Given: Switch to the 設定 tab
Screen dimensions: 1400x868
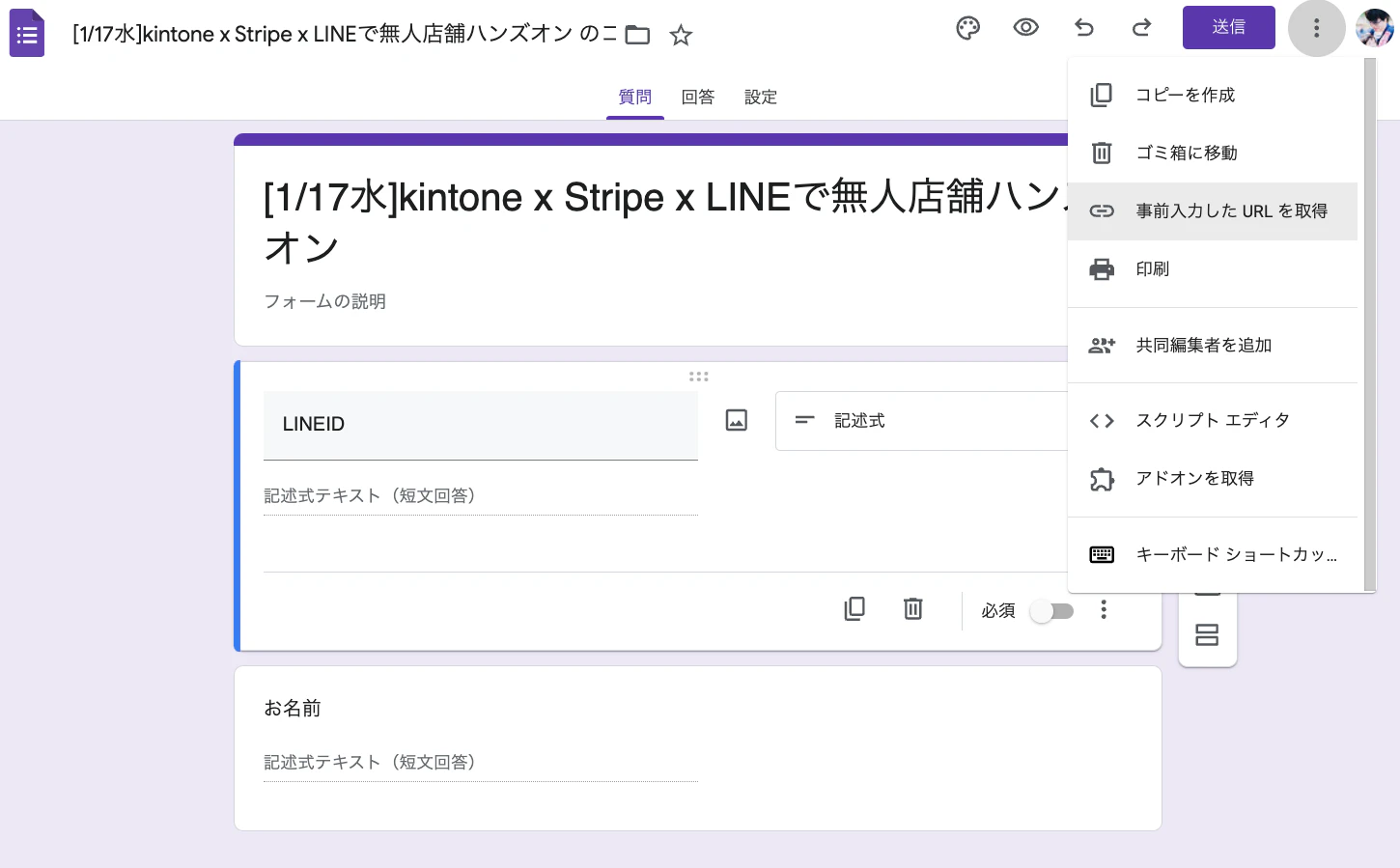Looking at the screenshot, I should [760, 97].
